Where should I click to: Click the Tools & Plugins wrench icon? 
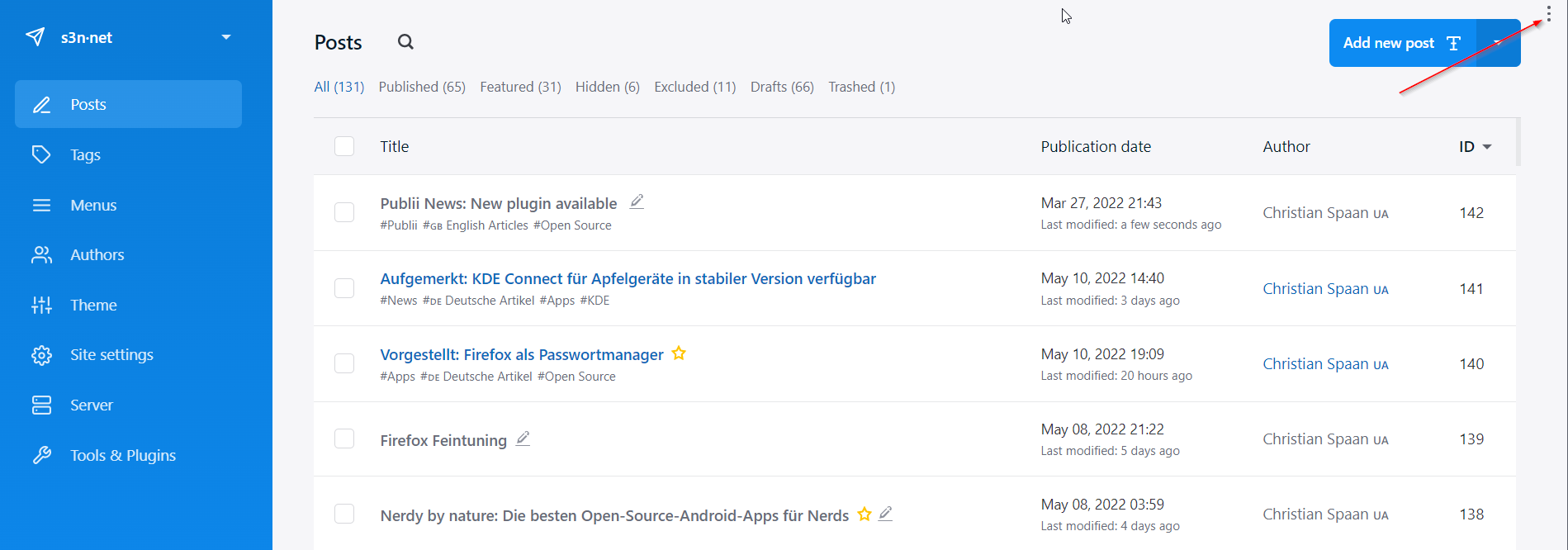[x=41, y=455]
